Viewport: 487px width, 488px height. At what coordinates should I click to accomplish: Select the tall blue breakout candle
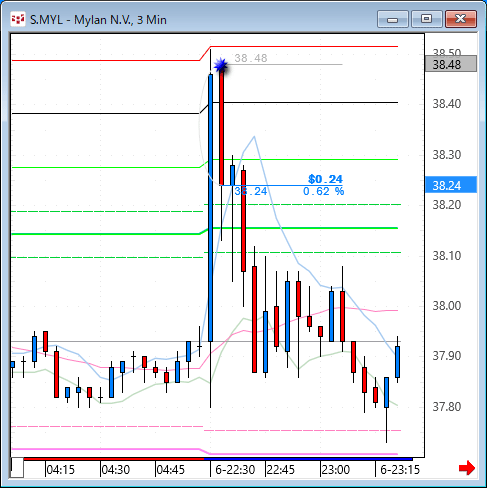click(210, 208)
